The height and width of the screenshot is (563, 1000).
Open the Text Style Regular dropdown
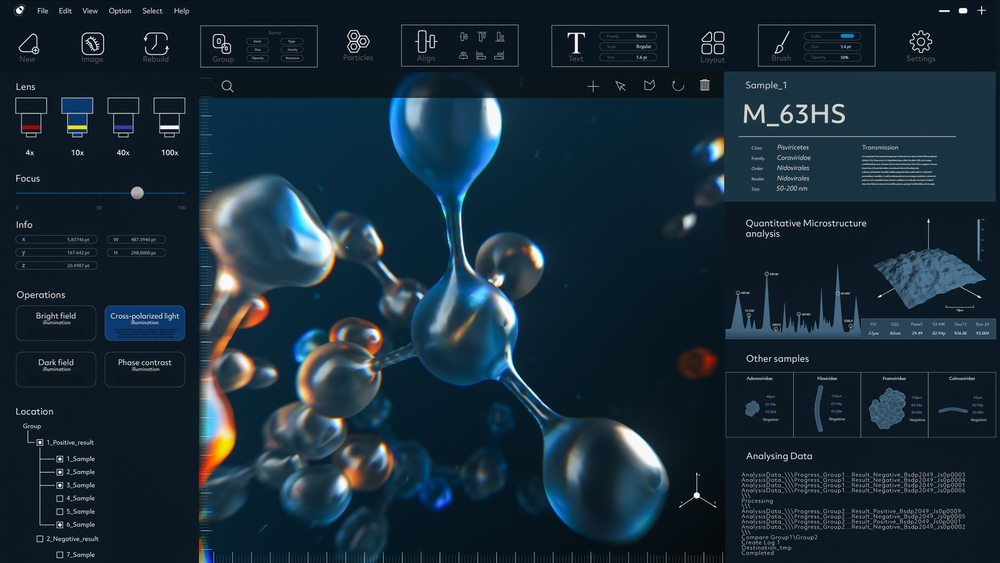tap(628, 47)
